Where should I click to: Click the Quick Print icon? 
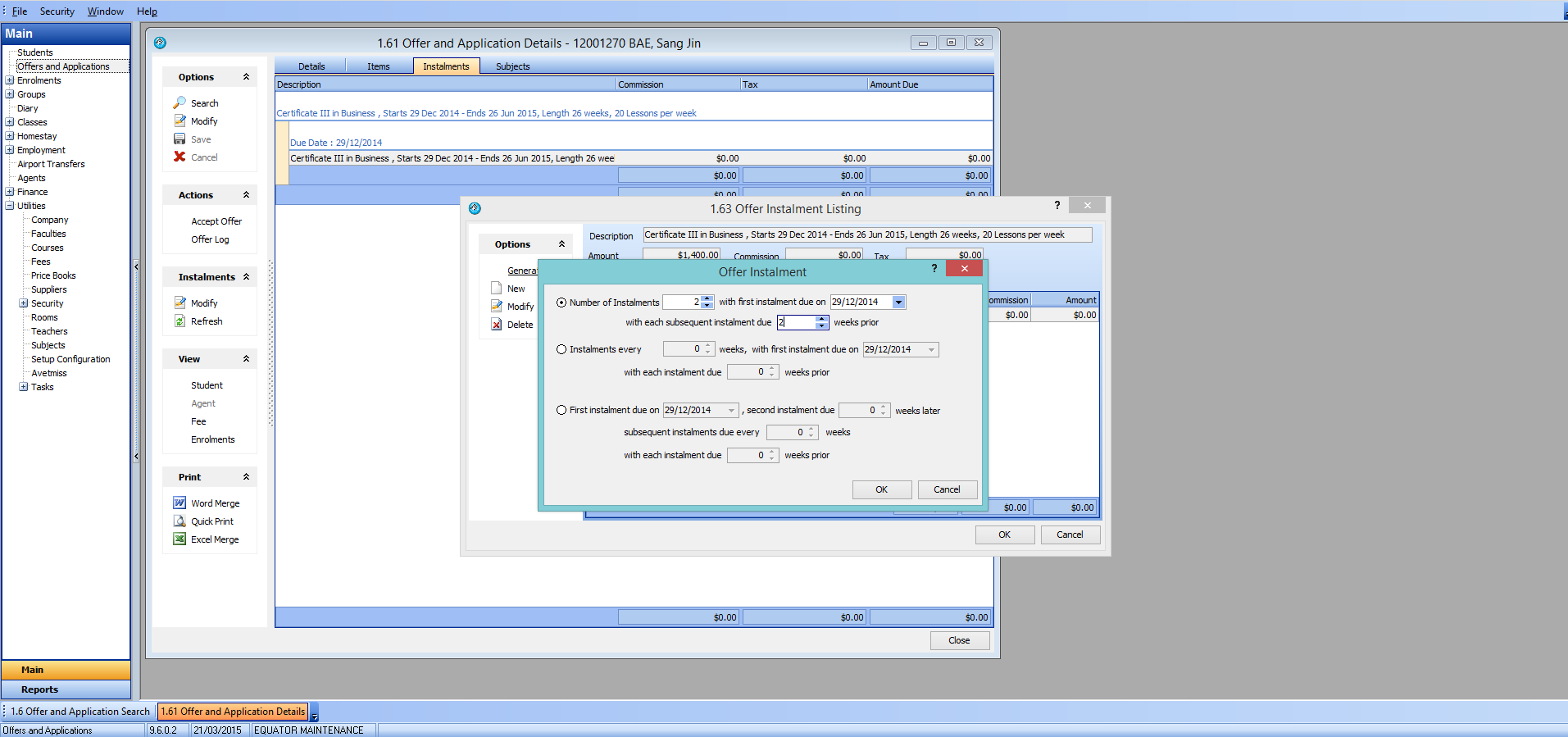click(x=180, y=521)
